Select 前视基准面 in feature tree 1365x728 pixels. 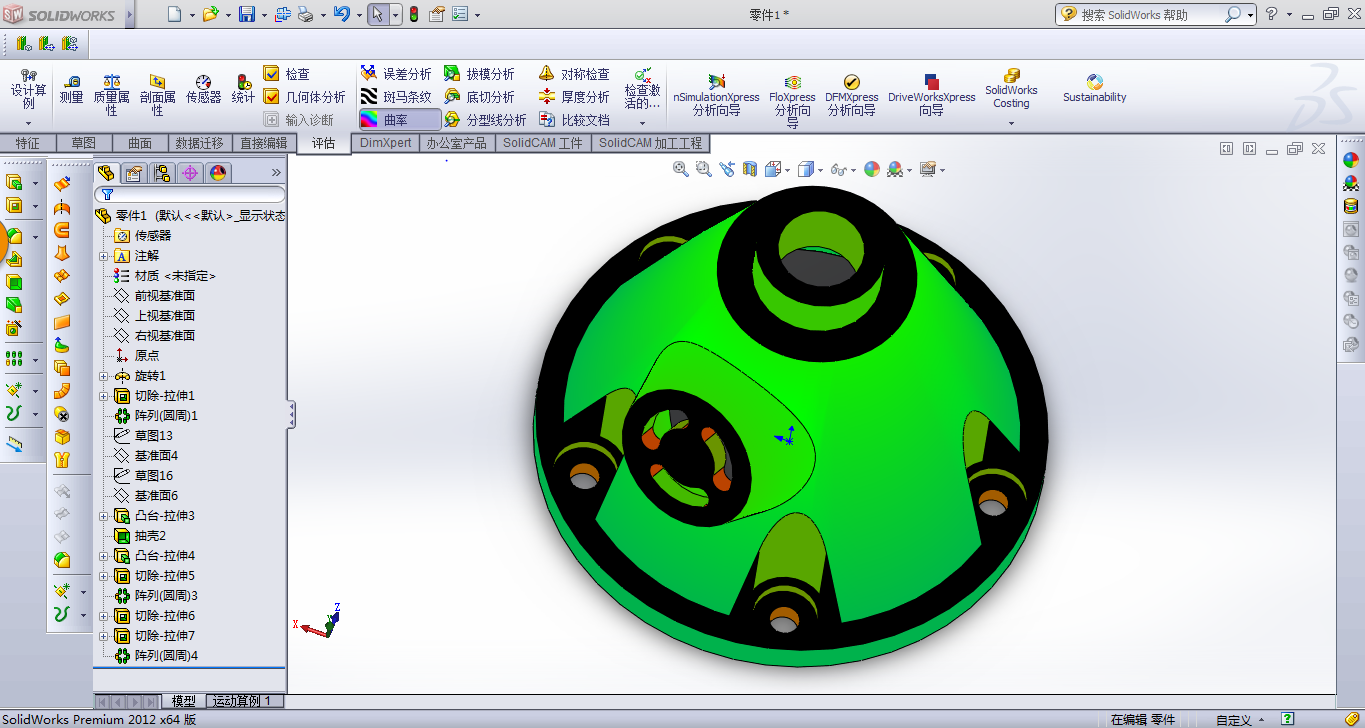(154, 296)
